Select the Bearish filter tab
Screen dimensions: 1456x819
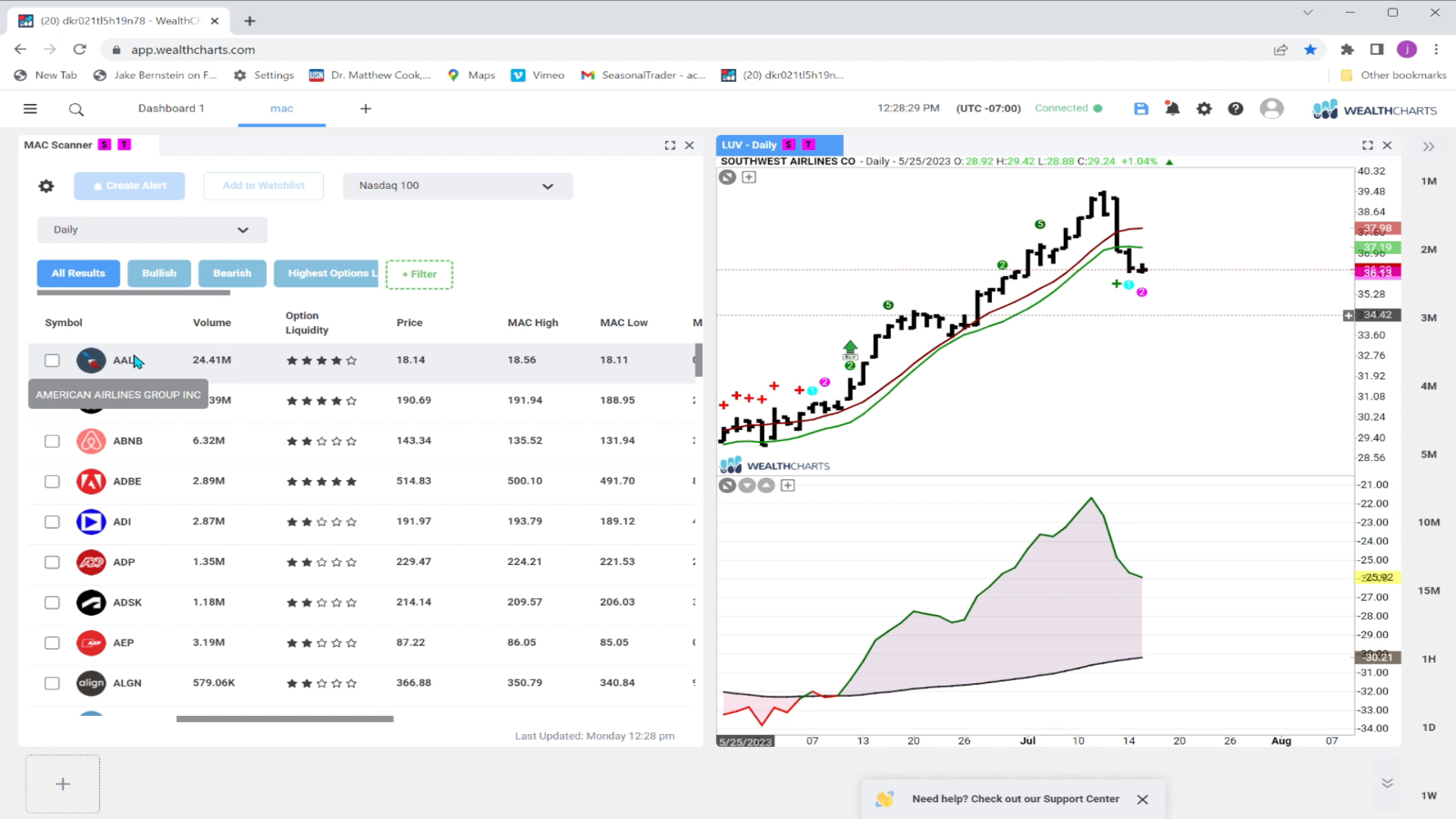tap(232, 273)
